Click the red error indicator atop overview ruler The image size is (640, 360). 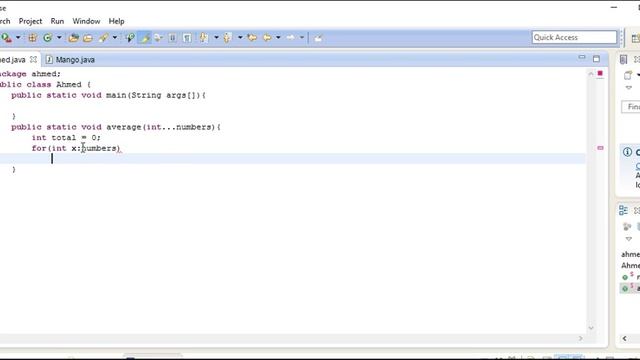pyautogui.click(x=600, y=73)
